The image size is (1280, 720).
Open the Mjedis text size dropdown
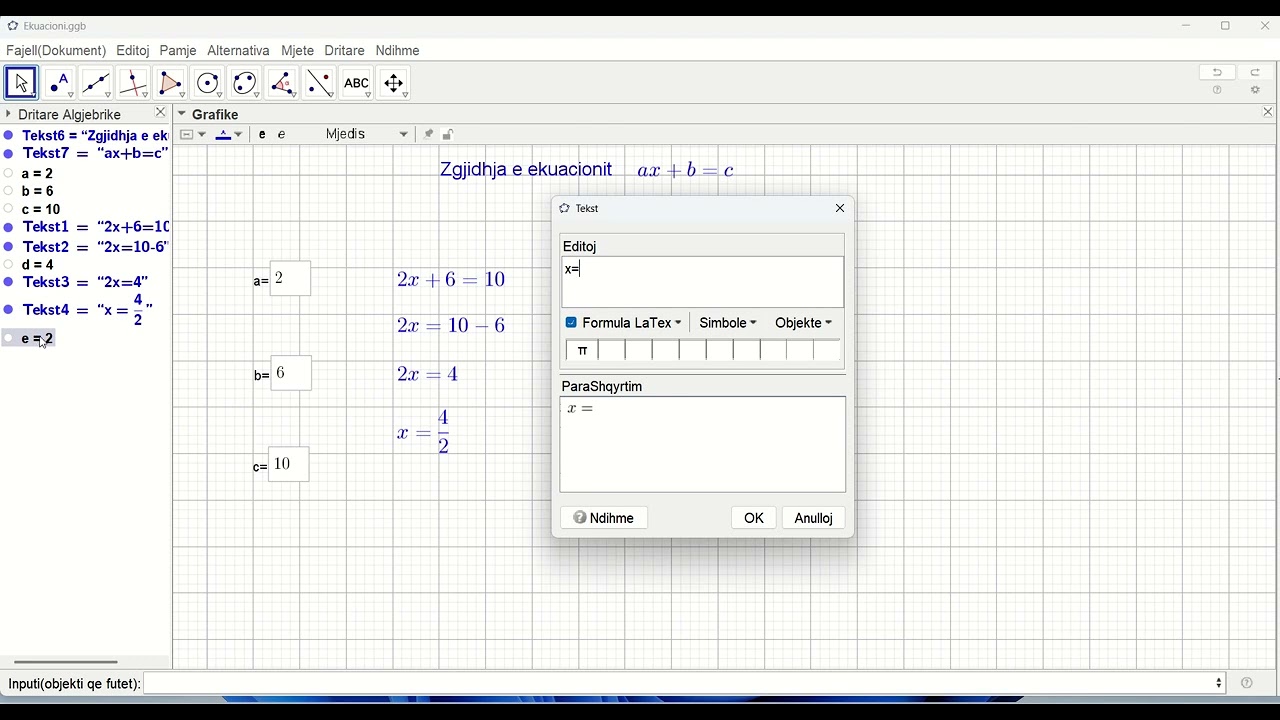pos(366,134)
